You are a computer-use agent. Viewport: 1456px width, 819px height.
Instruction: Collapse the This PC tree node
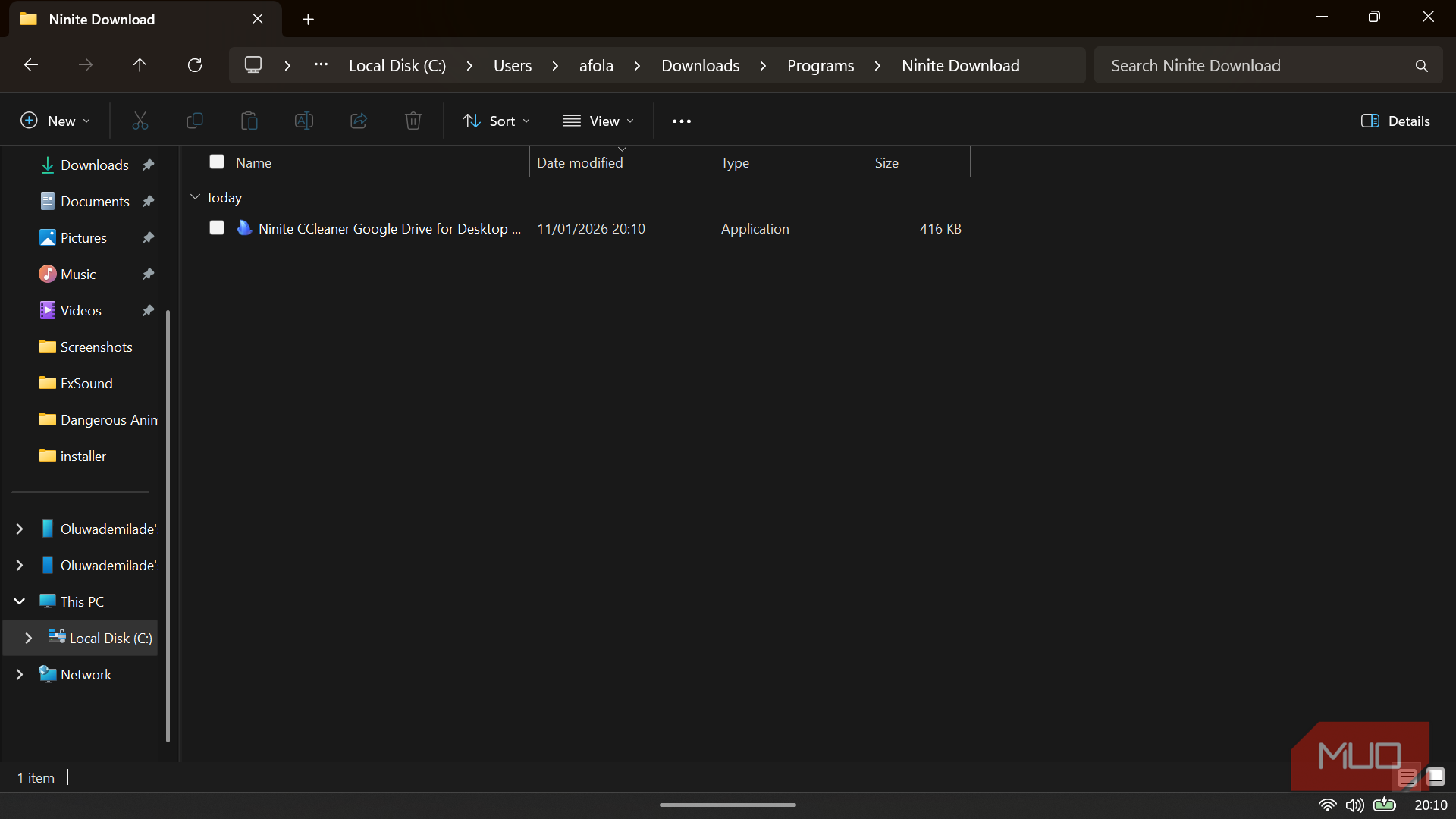click(20, 601)
